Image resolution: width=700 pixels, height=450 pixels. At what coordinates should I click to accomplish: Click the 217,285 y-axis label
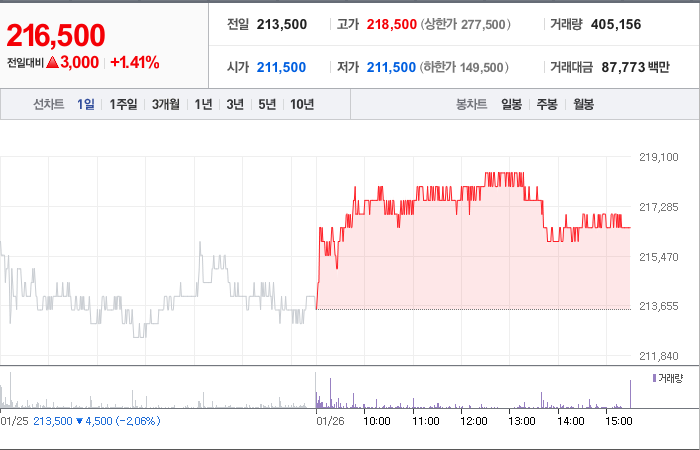point(658,207)
